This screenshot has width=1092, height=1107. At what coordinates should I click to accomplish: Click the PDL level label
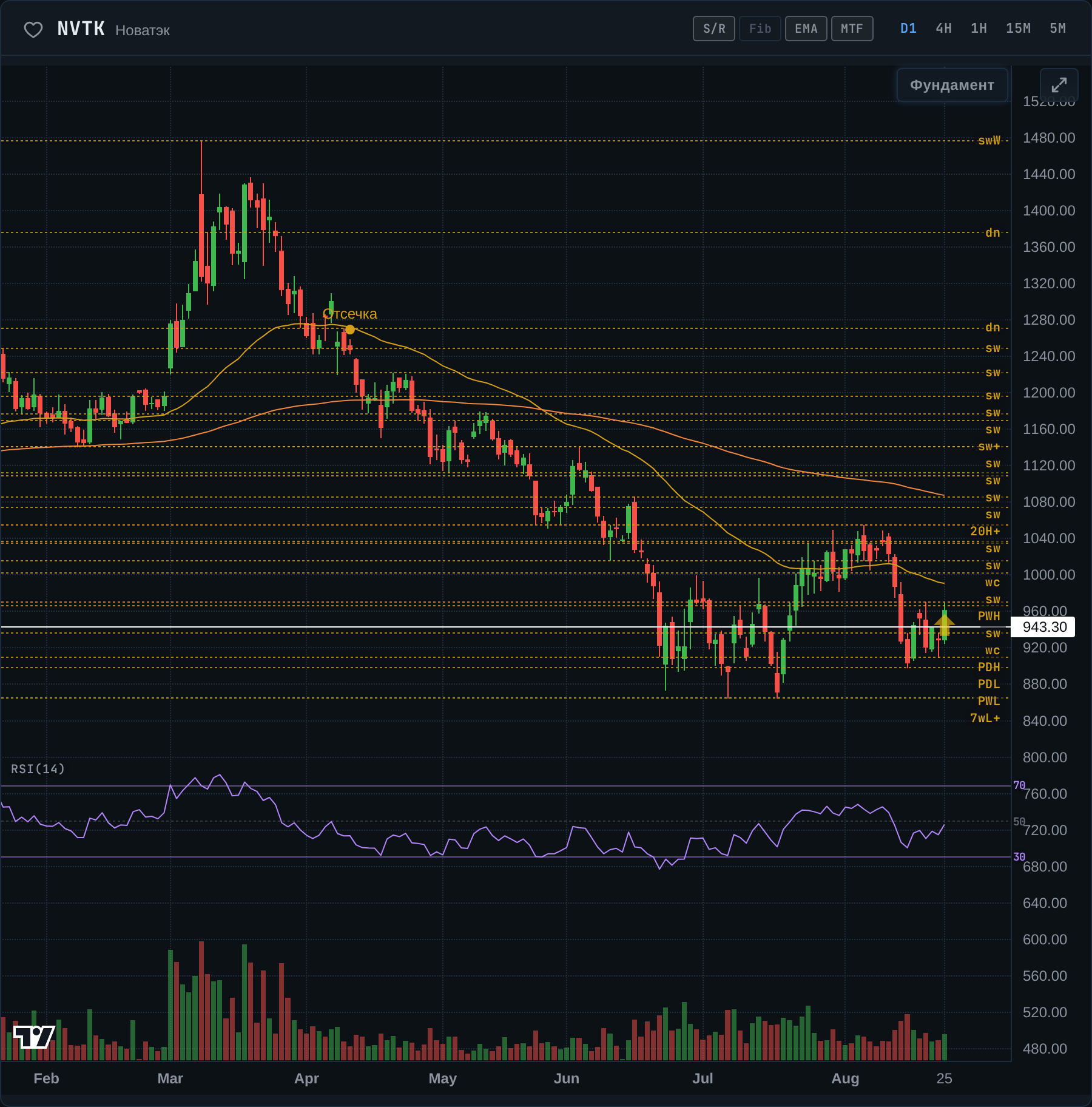pyautogui.click(x=989, y=684)
